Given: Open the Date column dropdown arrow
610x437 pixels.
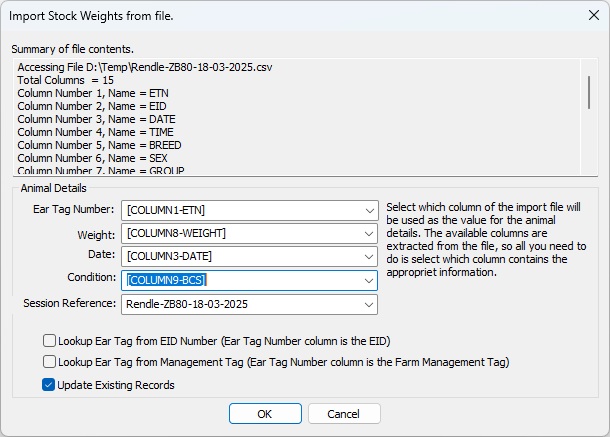Looking at the screenshot, I should click(x=369, y=256).
